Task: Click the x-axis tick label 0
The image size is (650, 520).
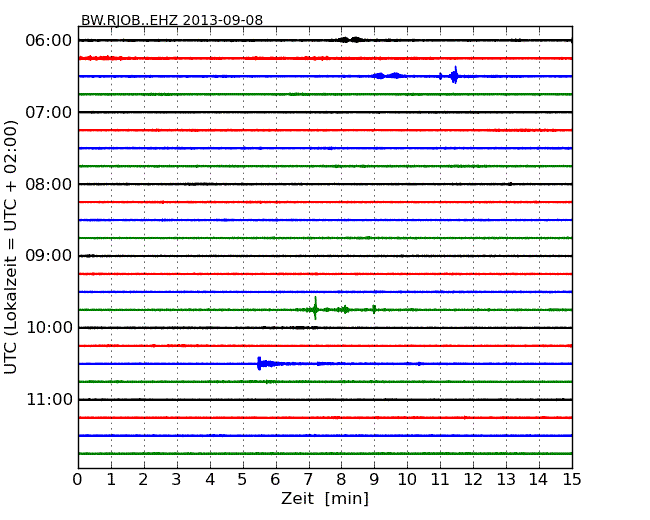Action: 78,480
